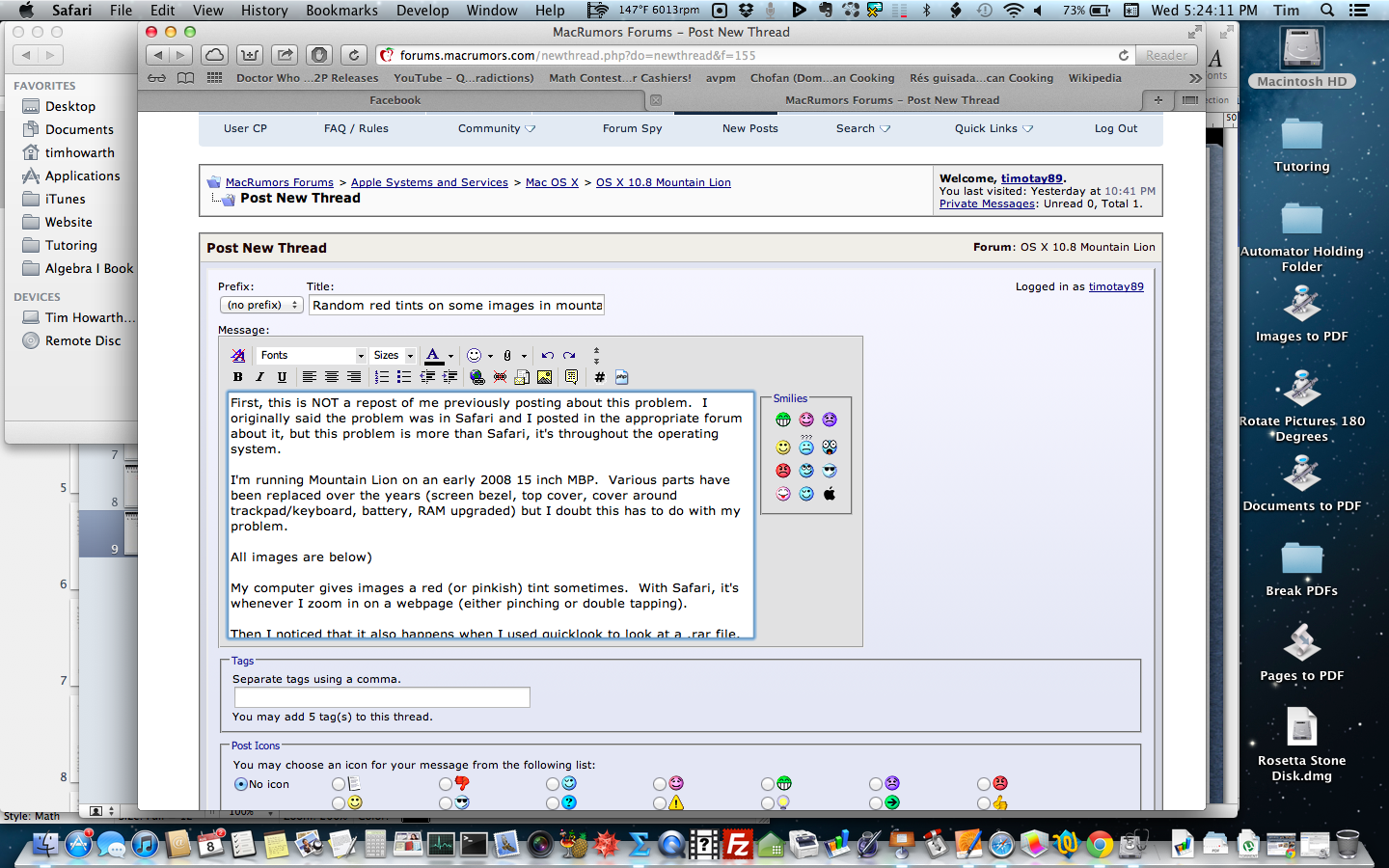The width and height of the screenshot is (1389, 868).
Task: Expand the Community menu
Action: click(497, 128)
